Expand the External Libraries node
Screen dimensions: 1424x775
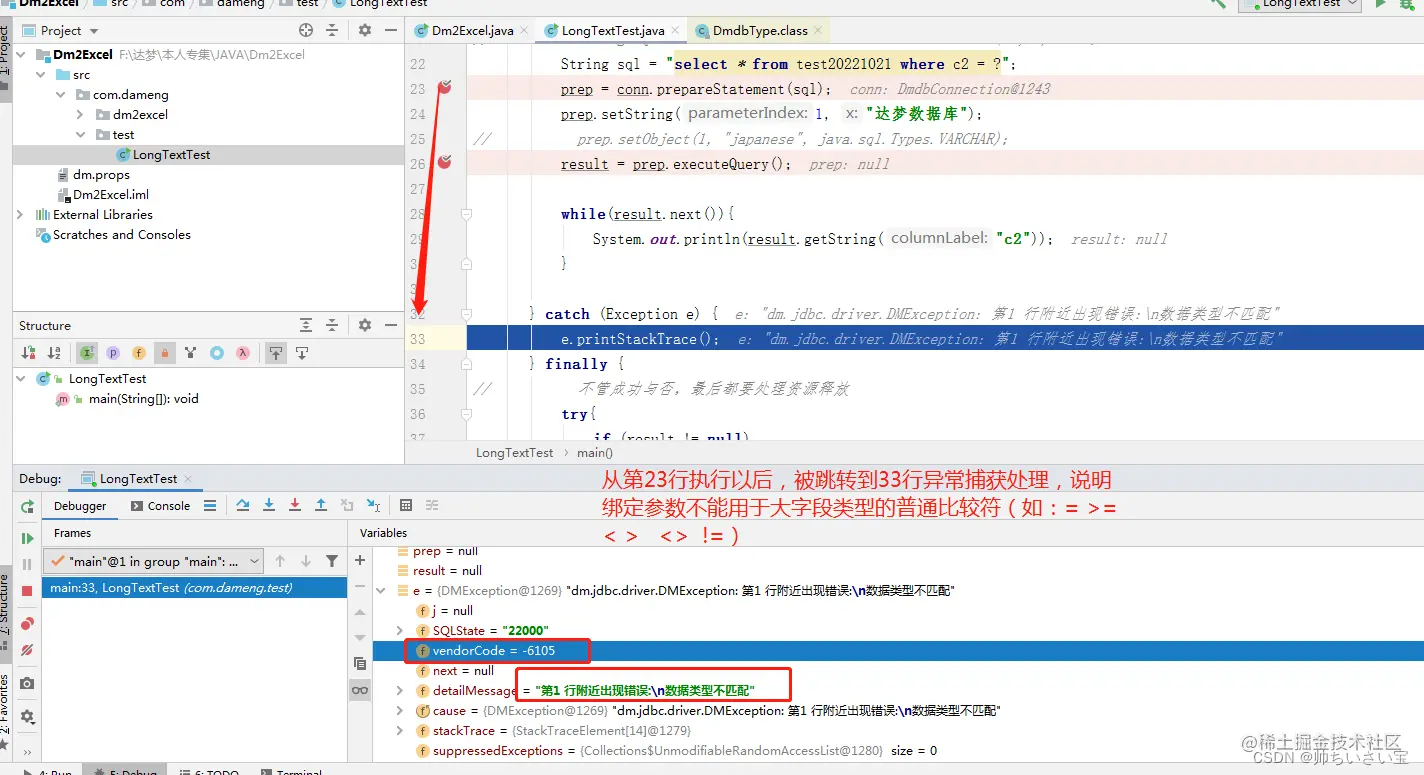[20, 215]
